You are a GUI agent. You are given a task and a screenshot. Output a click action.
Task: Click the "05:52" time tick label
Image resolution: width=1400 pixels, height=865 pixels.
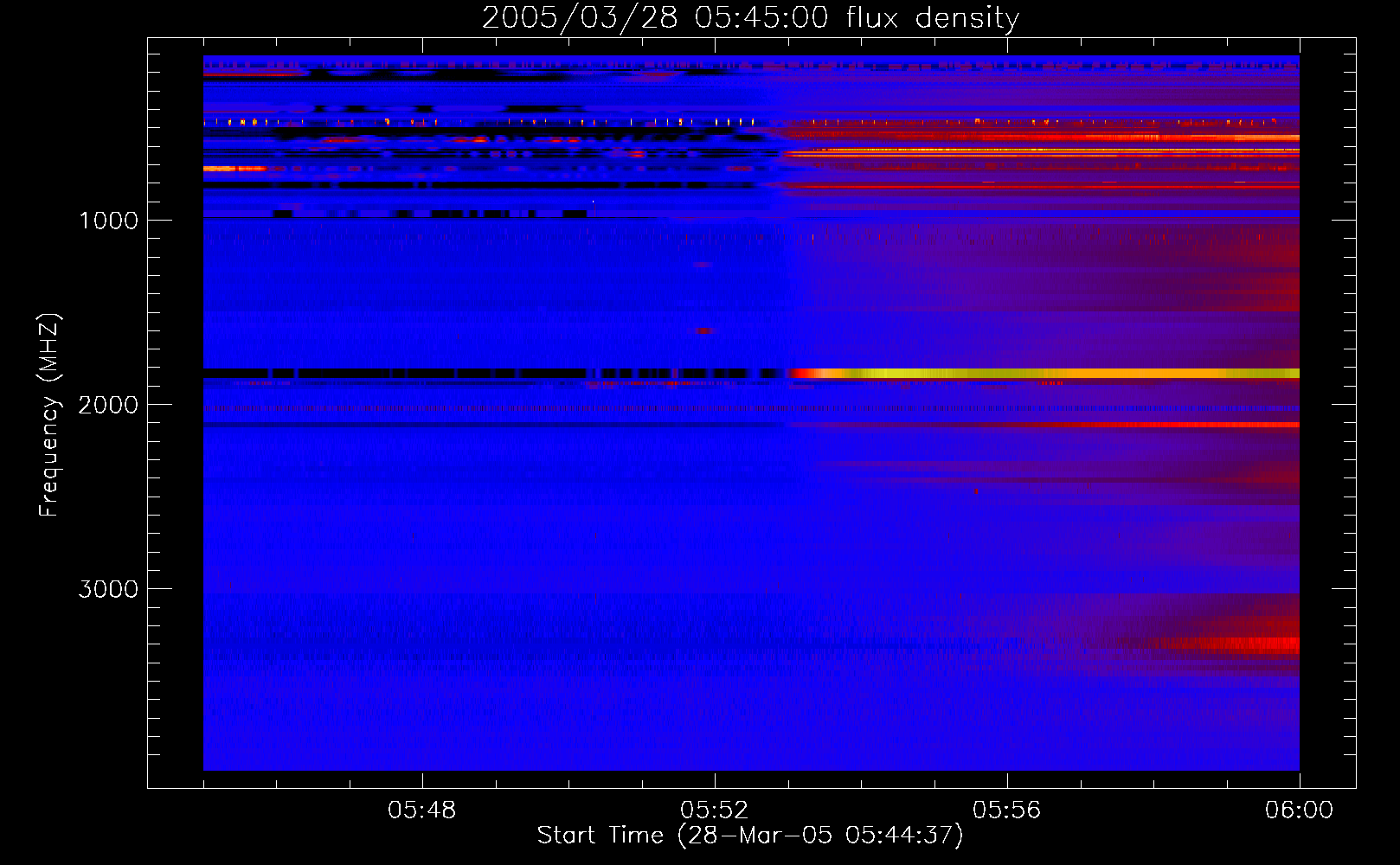[715, 811]
